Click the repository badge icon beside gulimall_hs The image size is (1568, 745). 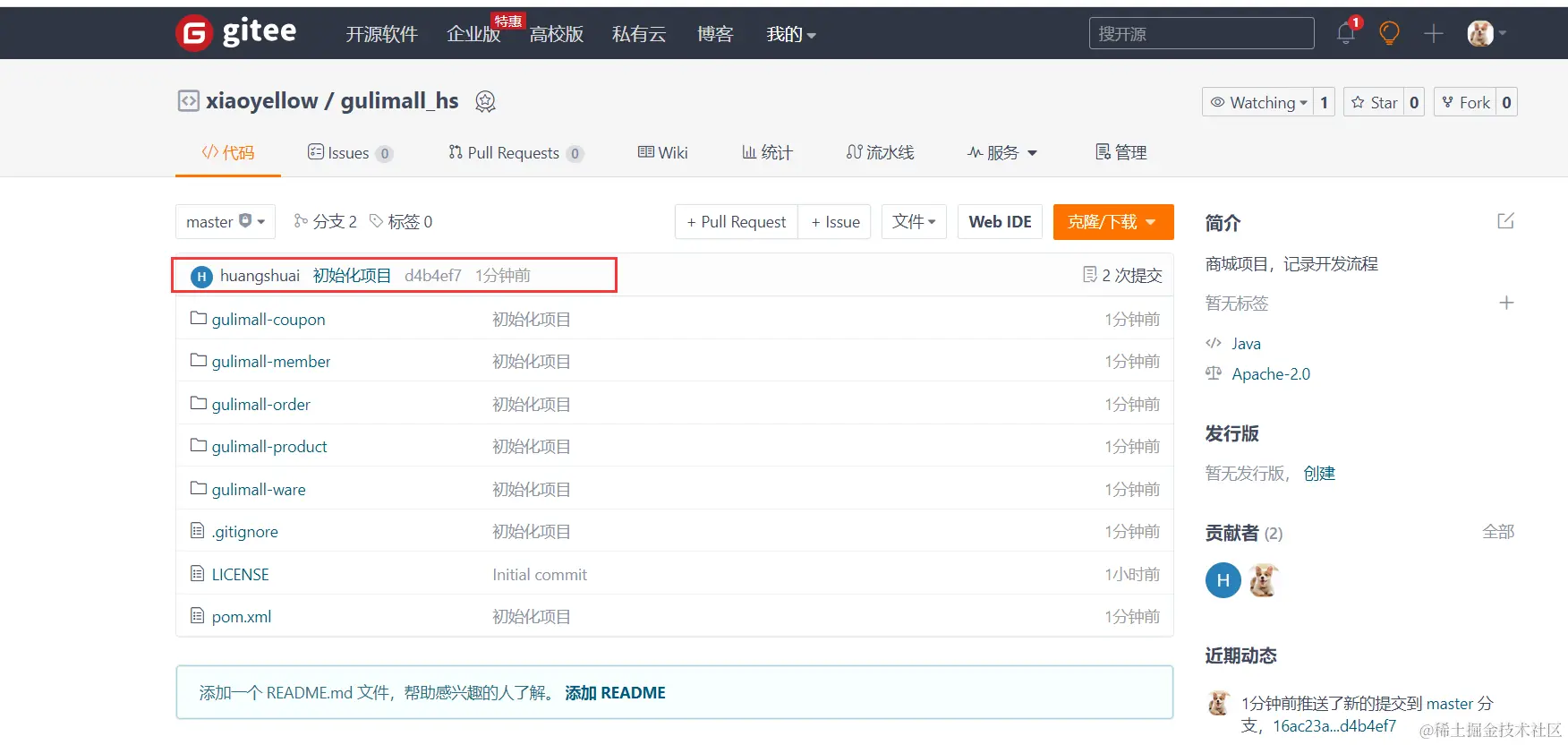click(485, 101)
